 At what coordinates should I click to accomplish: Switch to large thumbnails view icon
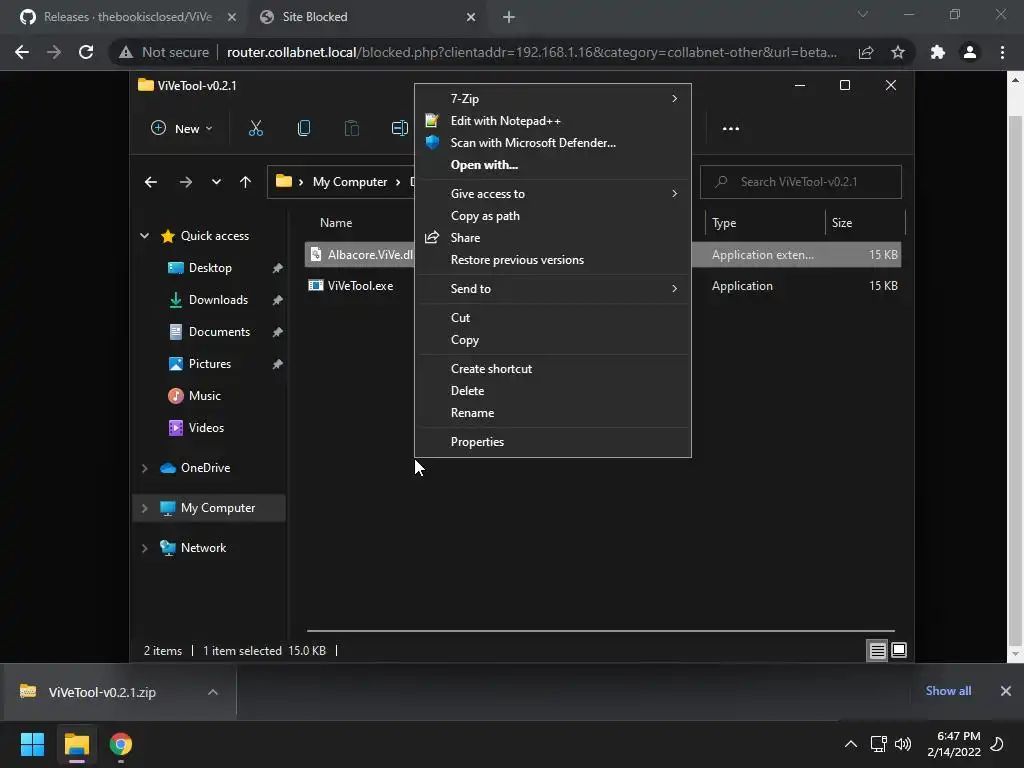point(899,650)
